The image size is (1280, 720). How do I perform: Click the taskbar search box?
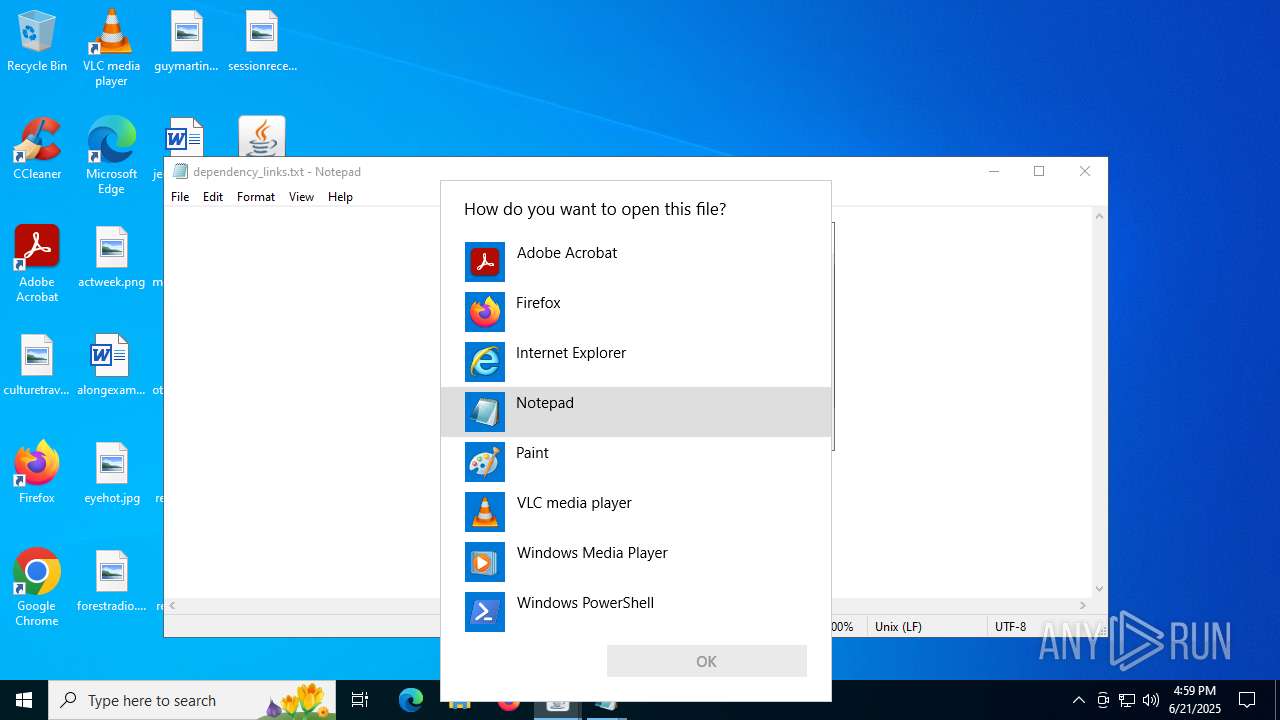193,700
